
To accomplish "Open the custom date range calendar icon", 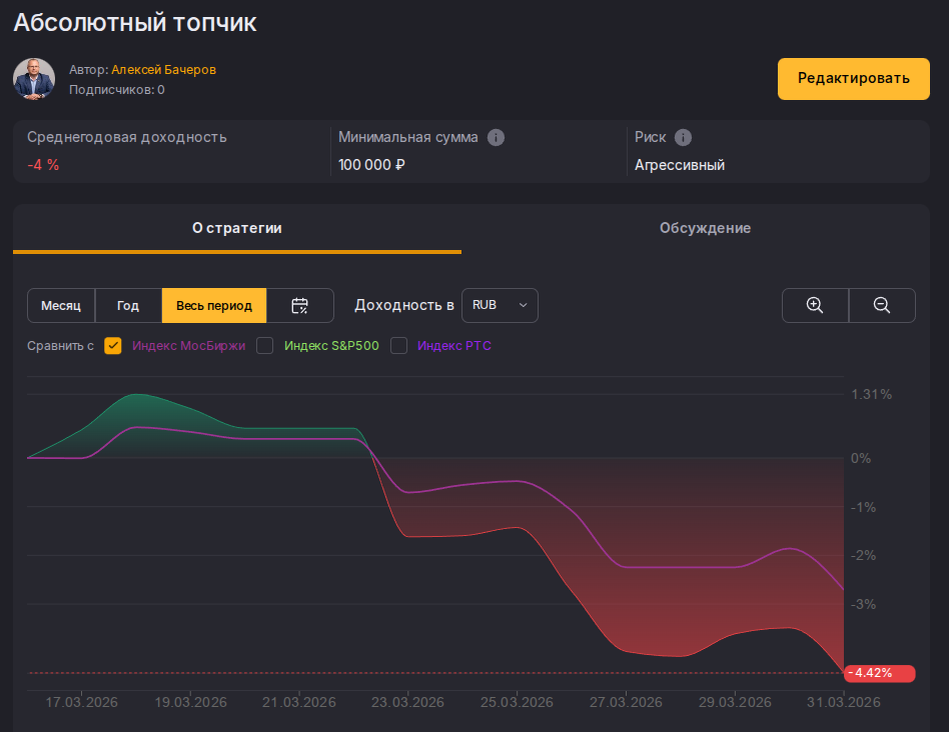I will [x=300, y=305].
